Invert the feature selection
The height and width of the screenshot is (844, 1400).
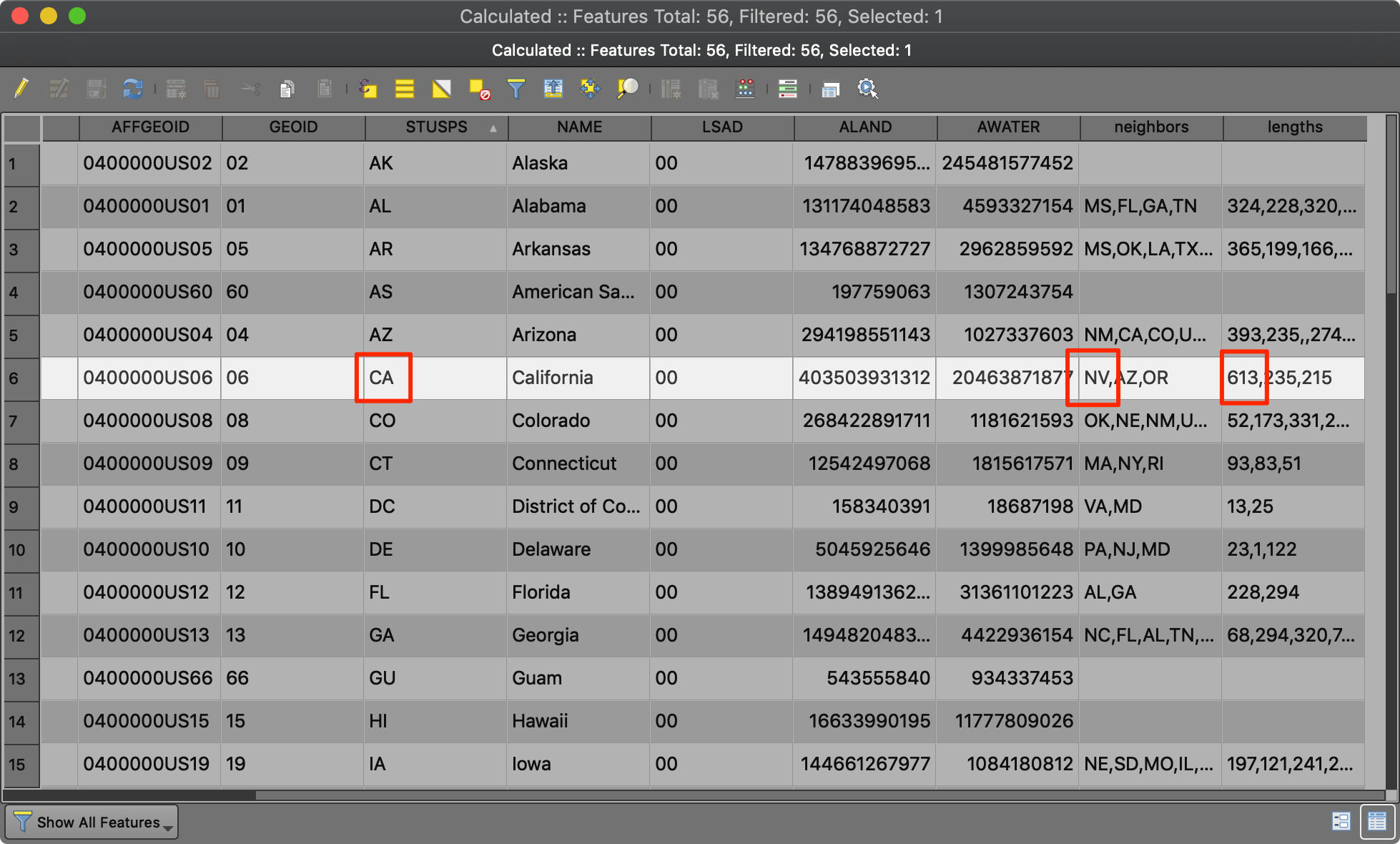pos(442,89)
